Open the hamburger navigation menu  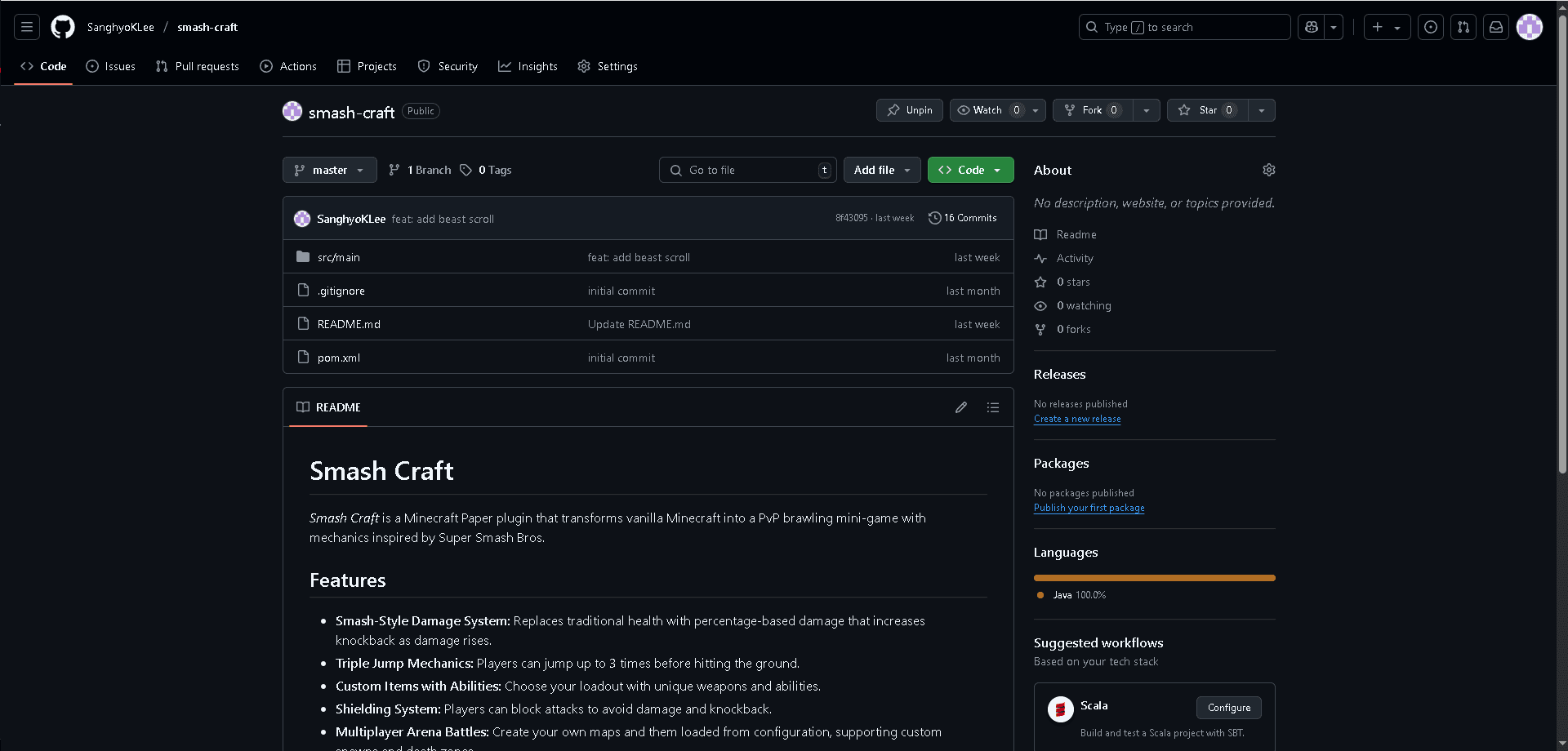(x=27, y=27)
